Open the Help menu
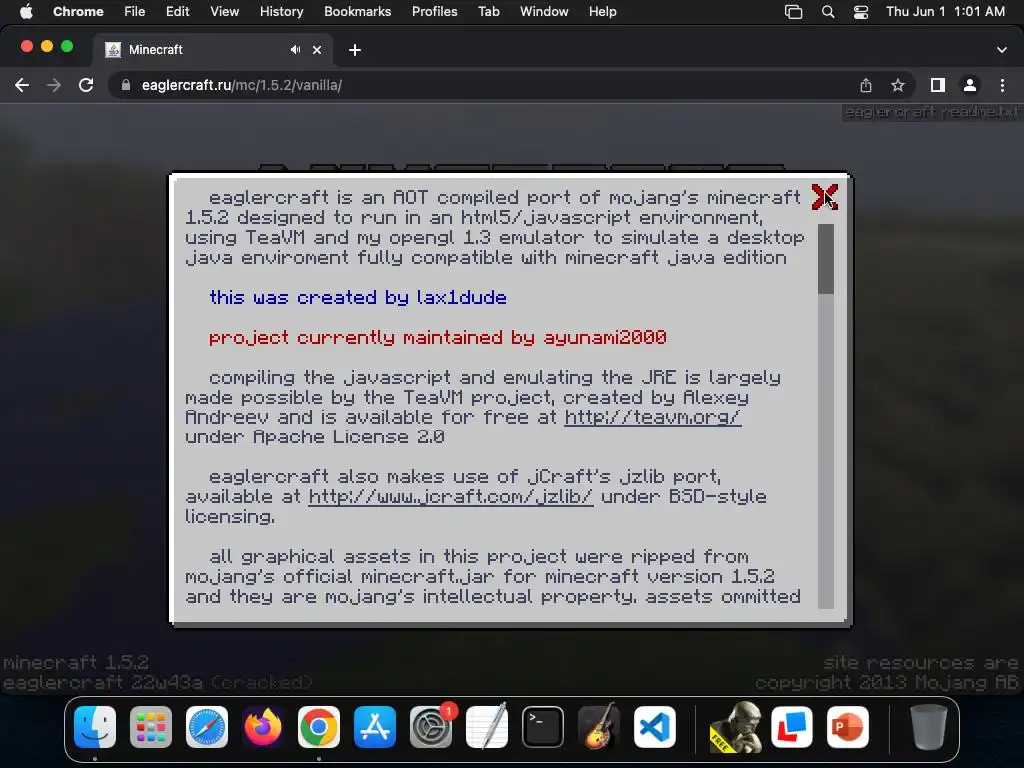The width and height of the screenshot is (1024, 768). pos(602,12)
